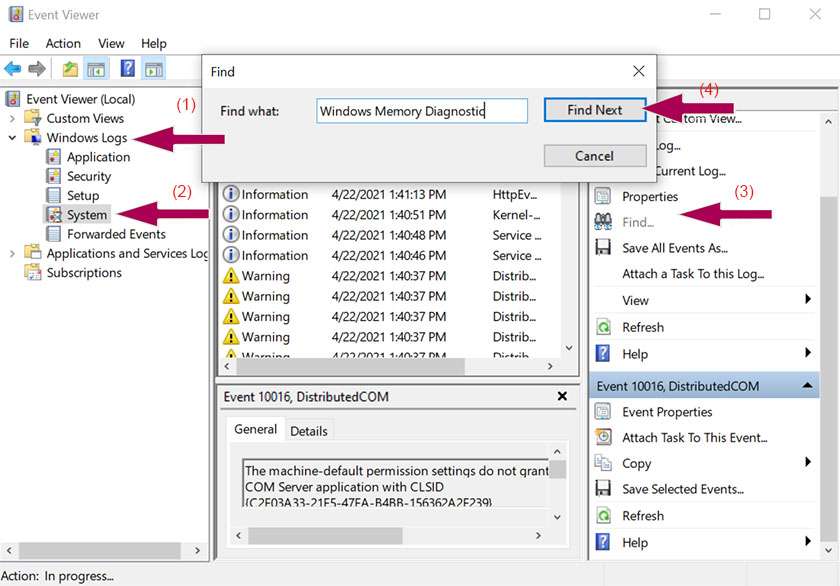Screen dimensions: 840x586
Task: Click the back arrow navigation icon
Action: (14, 67)
